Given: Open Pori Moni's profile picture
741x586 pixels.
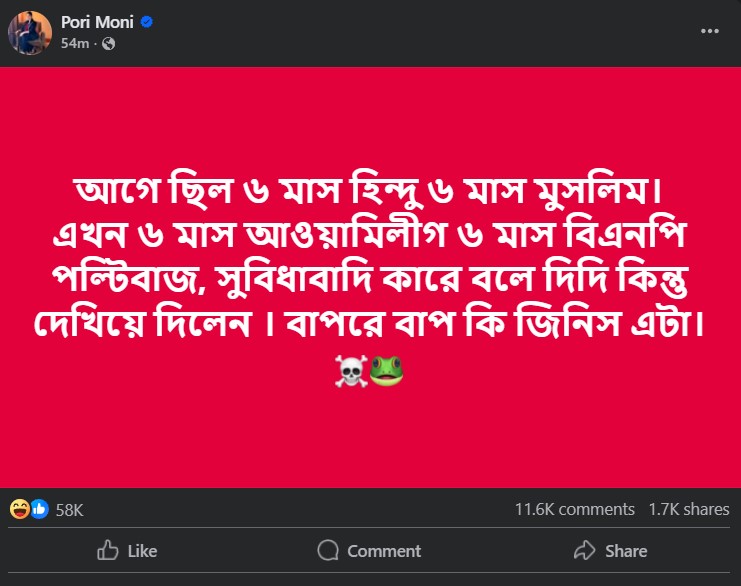Looking at the screenshot, I should [x=30, y=33].
